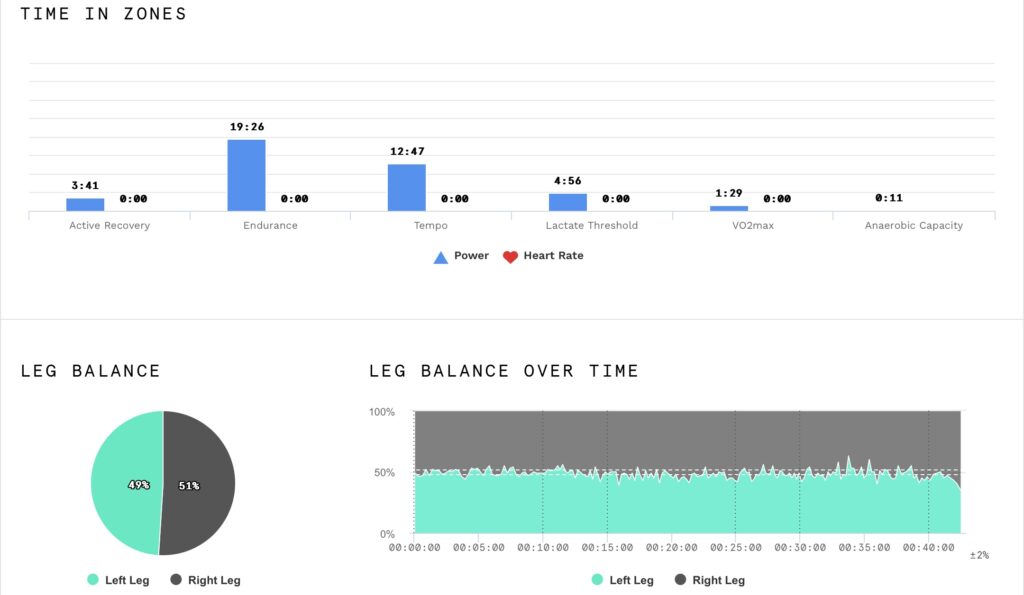Select the Endurance power bar showing 19:26
The height and width of the screenshot is (595, 1024).
246,175
